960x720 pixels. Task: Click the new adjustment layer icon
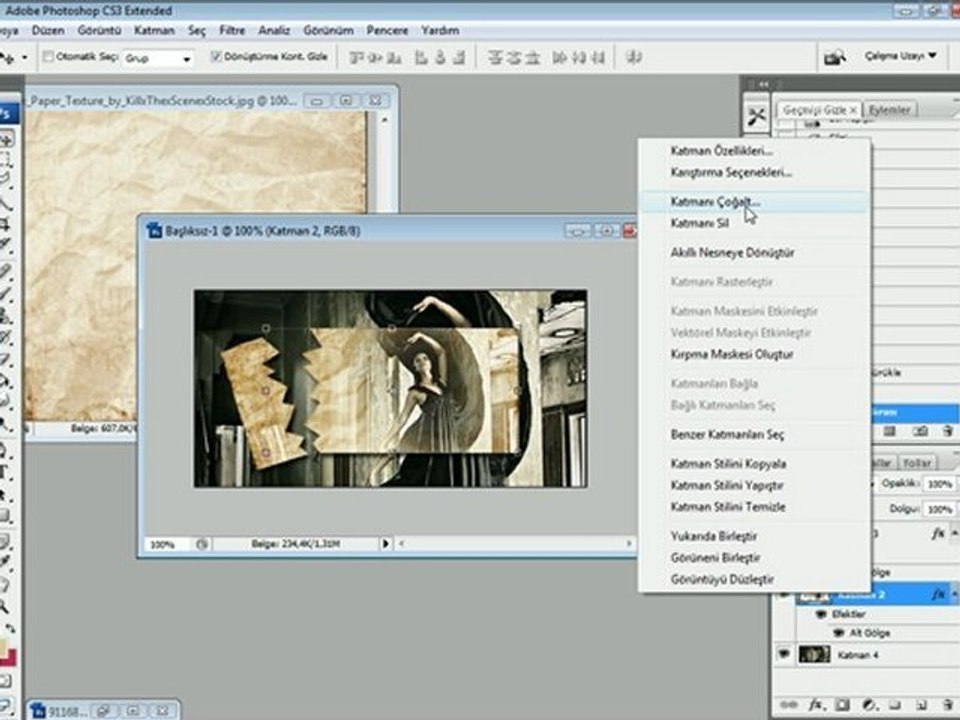869,705
